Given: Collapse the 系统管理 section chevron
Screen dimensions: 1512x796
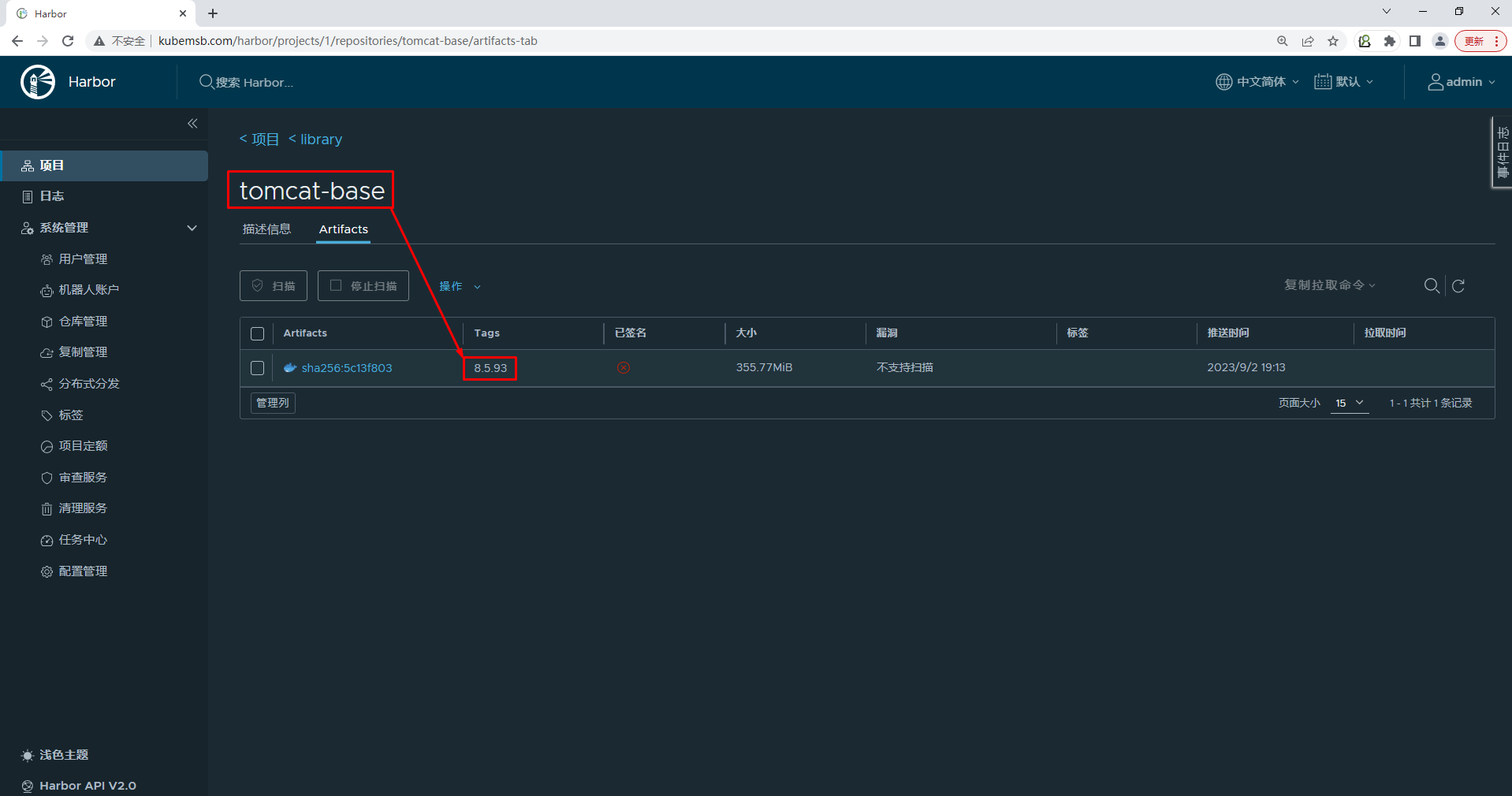Looking at the screenshot, I should point(192,228).
